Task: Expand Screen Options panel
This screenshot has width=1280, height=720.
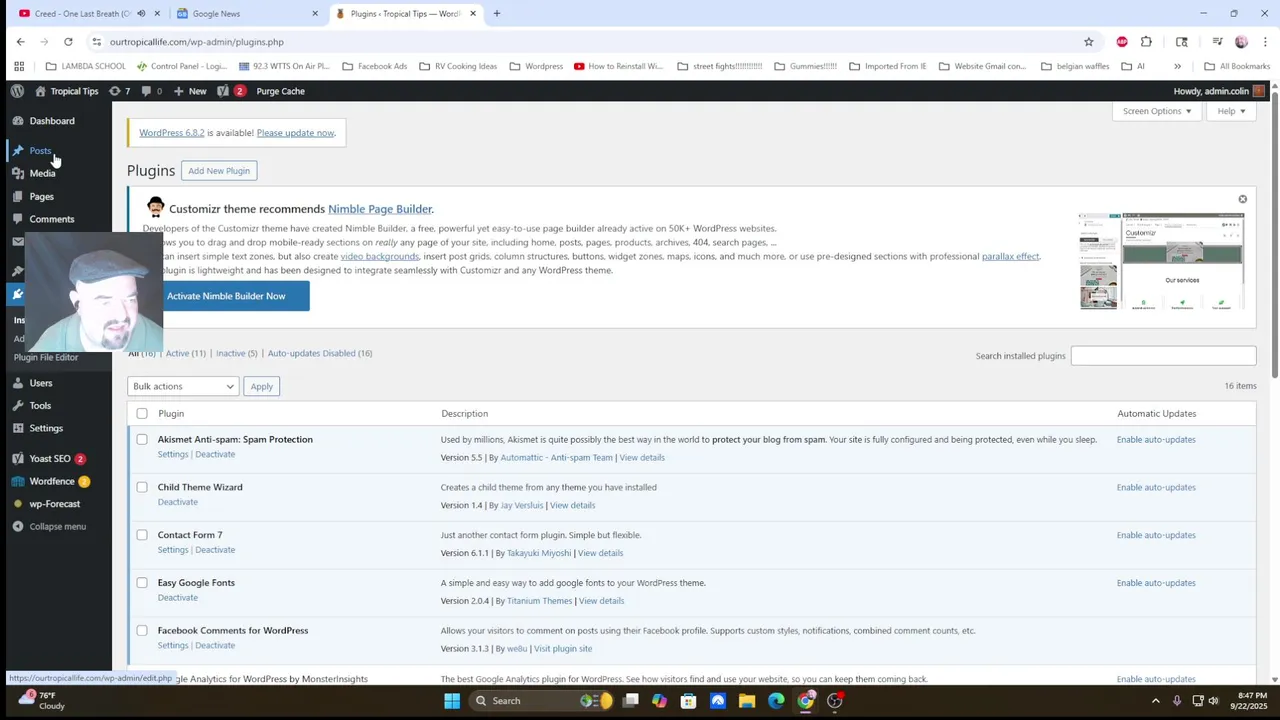Action: 1156,111
